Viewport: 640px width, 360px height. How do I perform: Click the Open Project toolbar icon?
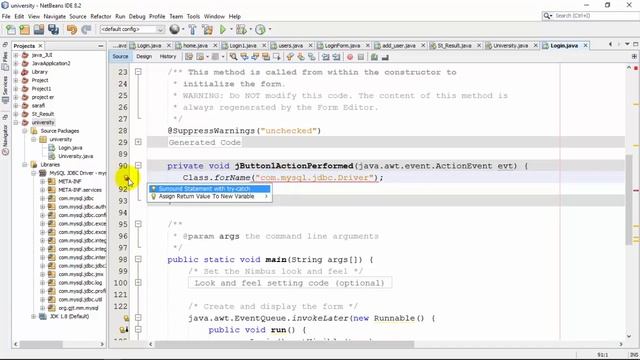pos(39,29)
